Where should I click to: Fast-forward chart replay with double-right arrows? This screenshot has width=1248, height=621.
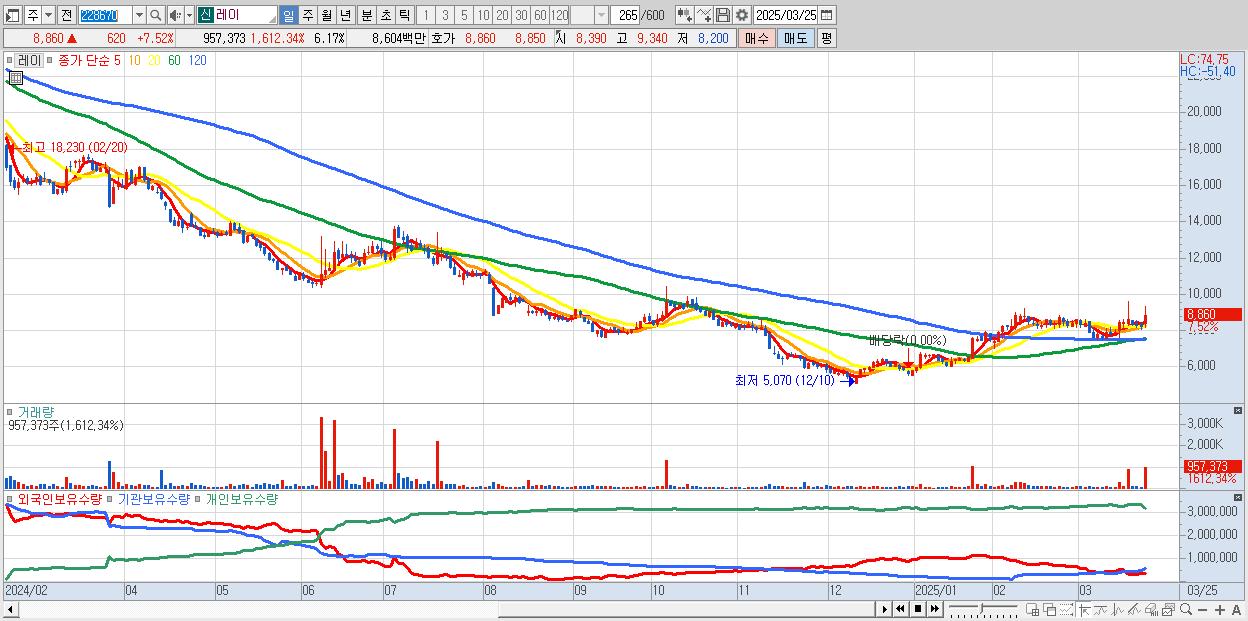click(935, 609)
